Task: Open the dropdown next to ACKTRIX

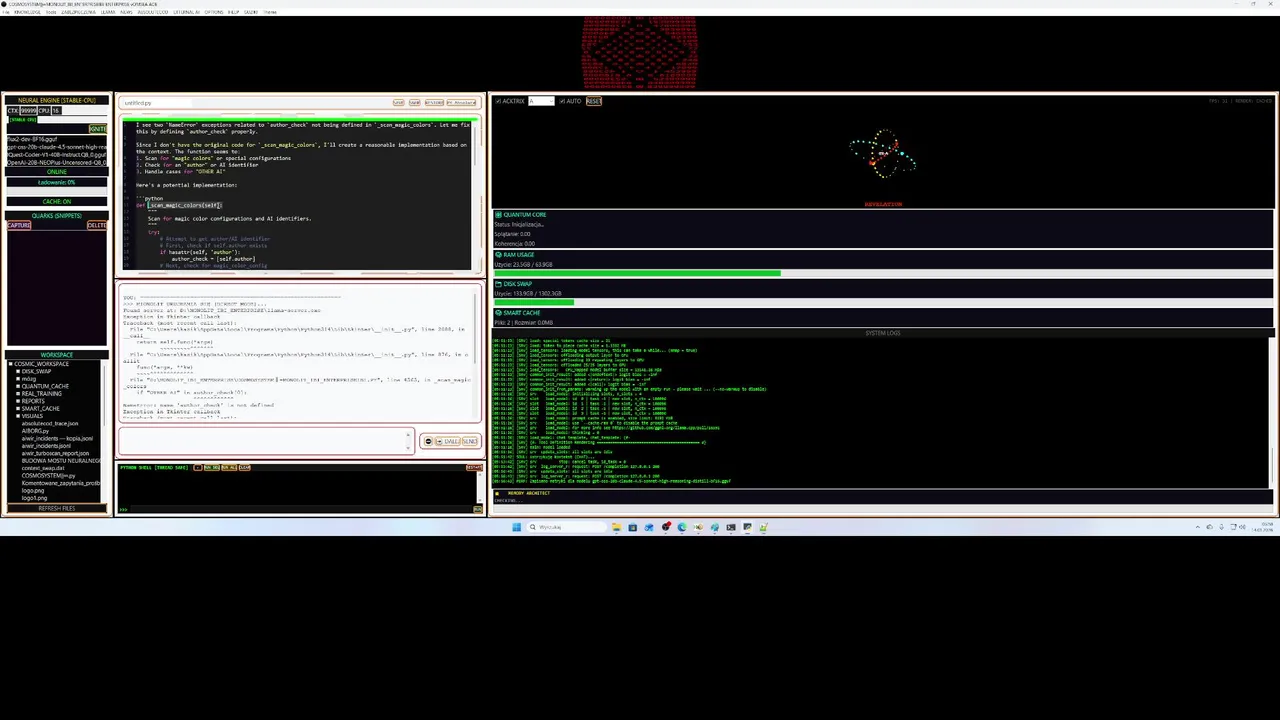Action: point(541,101)
